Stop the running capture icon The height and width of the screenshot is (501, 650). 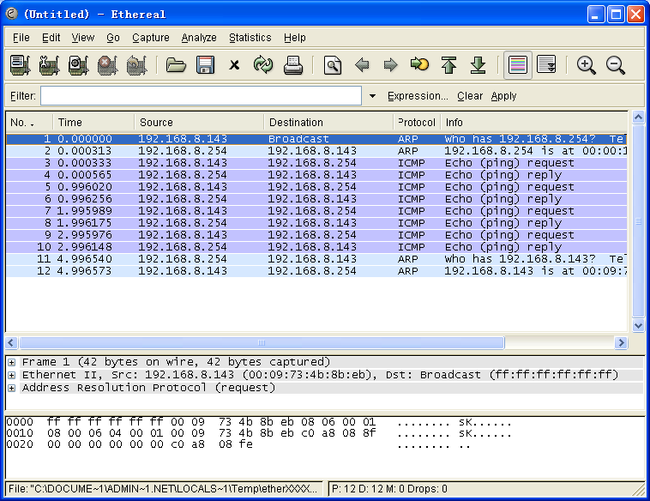[x=107, y=65]
